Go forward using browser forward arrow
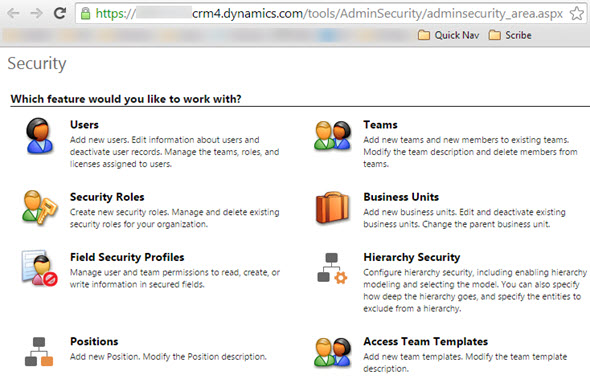This screenshot has width=590, height=383. [x=36, y=14]
